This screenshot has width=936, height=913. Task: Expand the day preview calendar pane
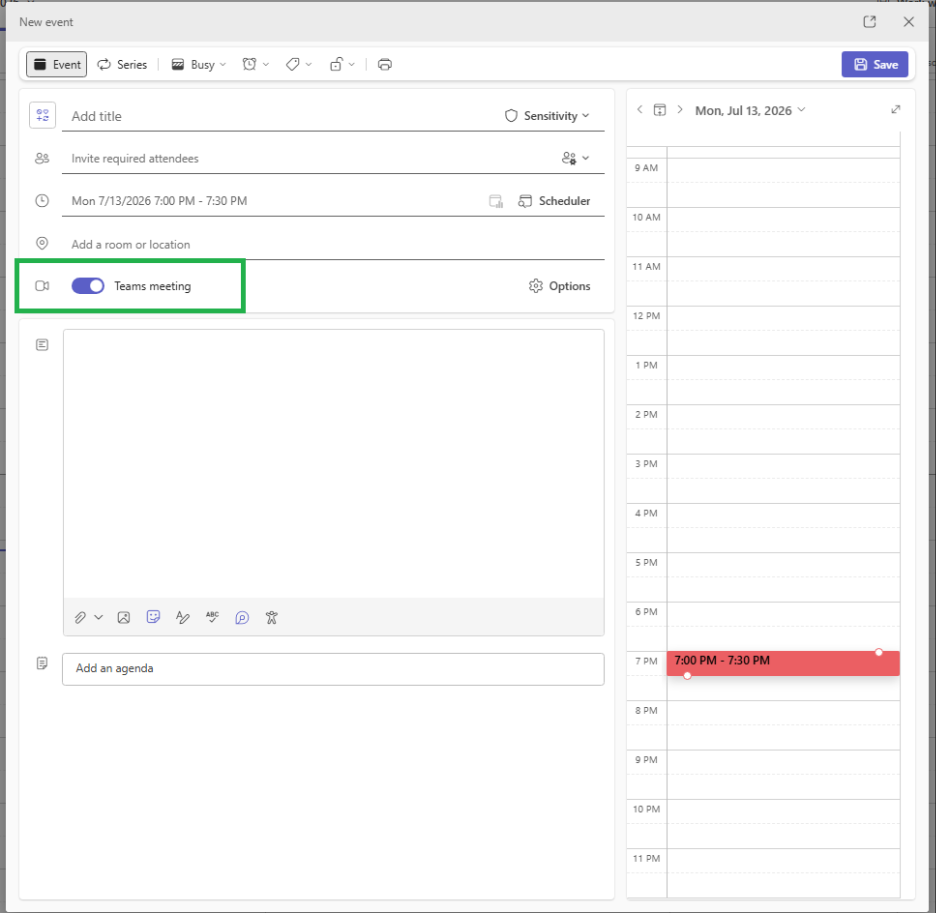[x=895, y=109]
